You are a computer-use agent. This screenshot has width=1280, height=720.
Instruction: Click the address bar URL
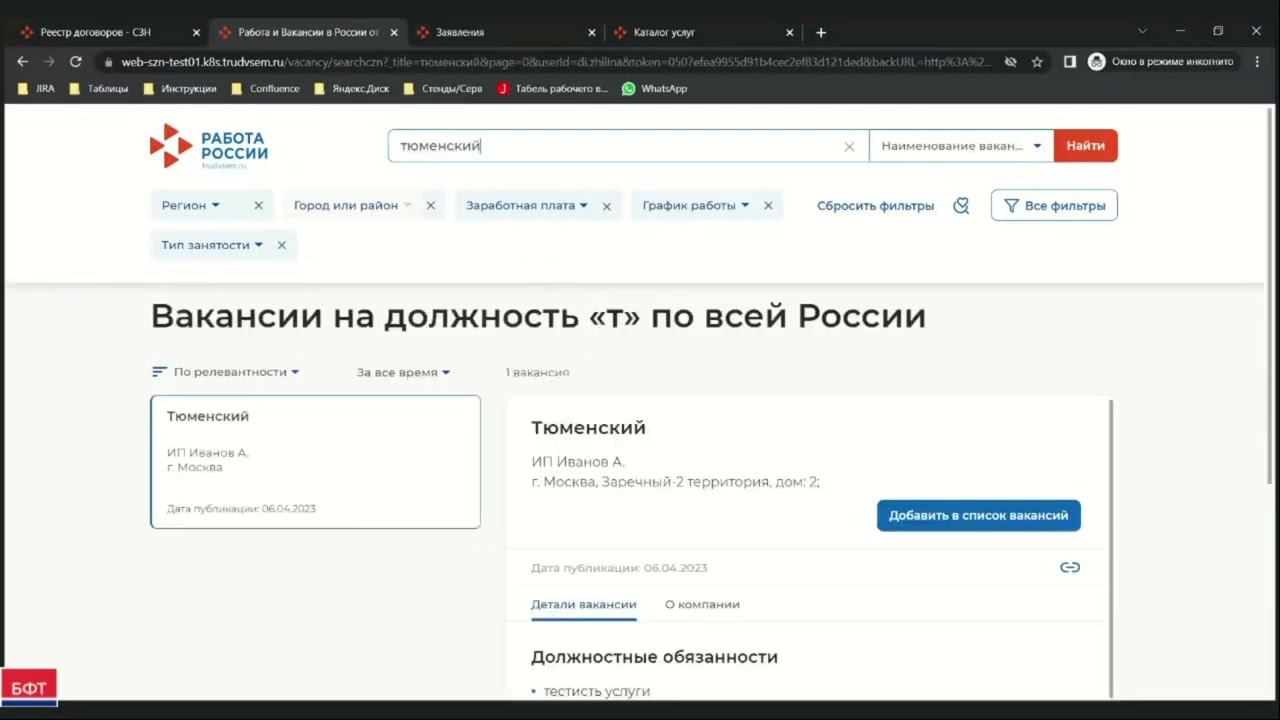555,62
